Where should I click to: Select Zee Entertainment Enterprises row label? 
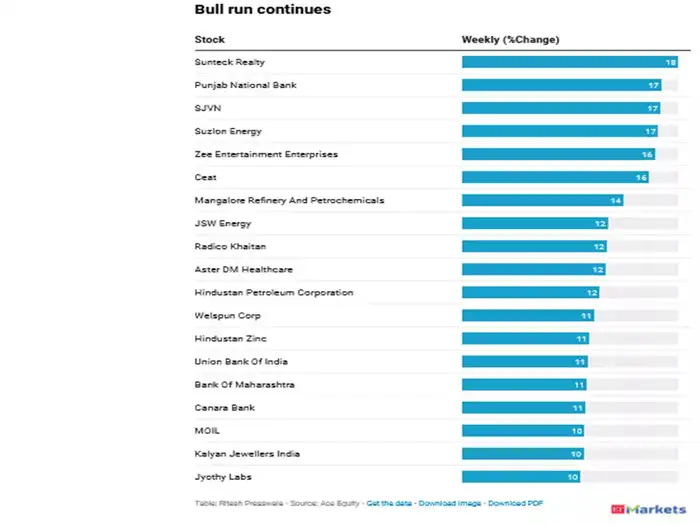coord(266,154)
